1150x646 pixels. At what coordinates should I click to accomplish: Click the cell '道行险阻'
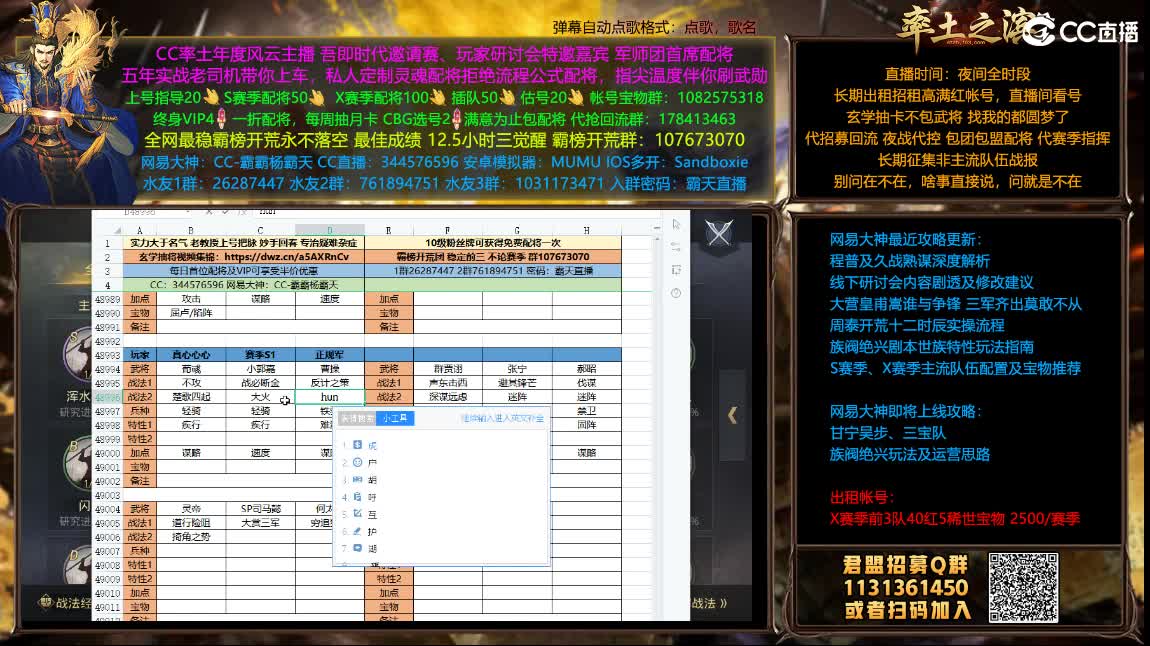coord(191,523)
